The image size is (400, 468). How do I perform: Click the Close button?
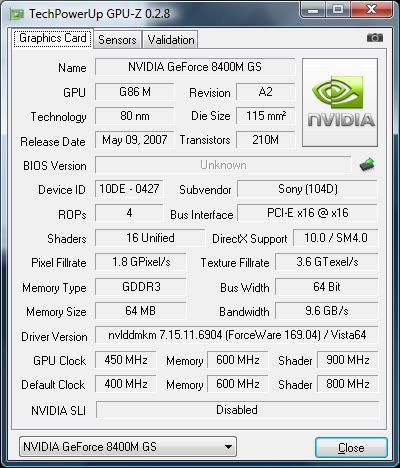(x=351, y=447)
